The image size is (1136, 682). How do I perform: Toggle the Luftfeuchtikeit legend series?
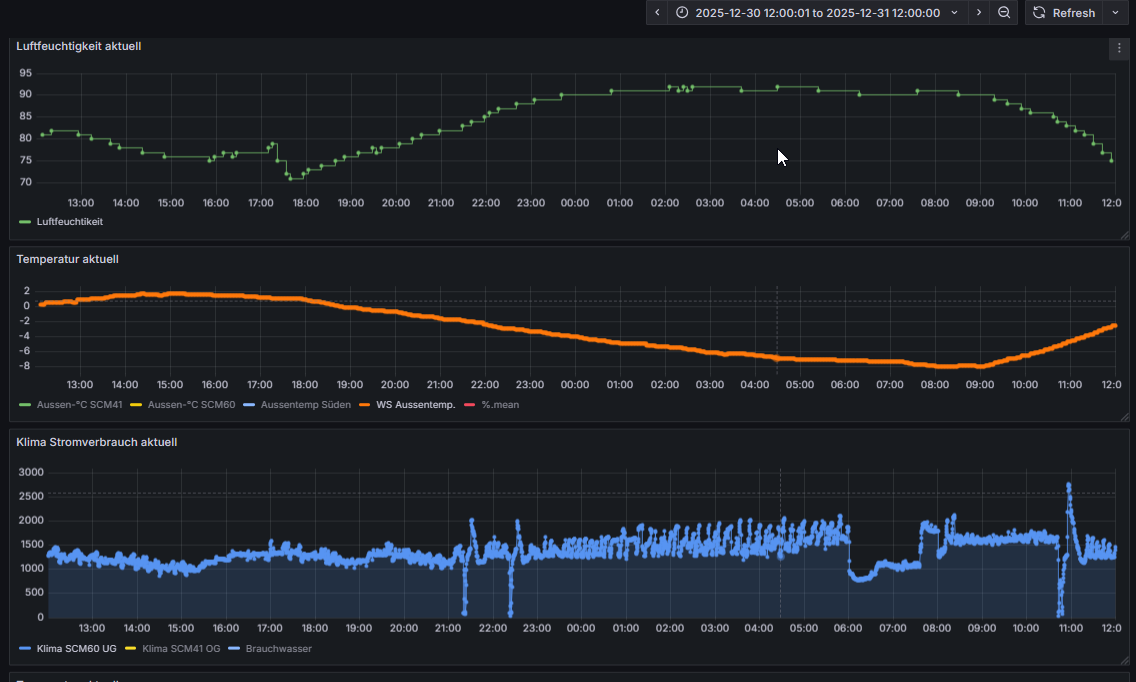click(68, 222)
